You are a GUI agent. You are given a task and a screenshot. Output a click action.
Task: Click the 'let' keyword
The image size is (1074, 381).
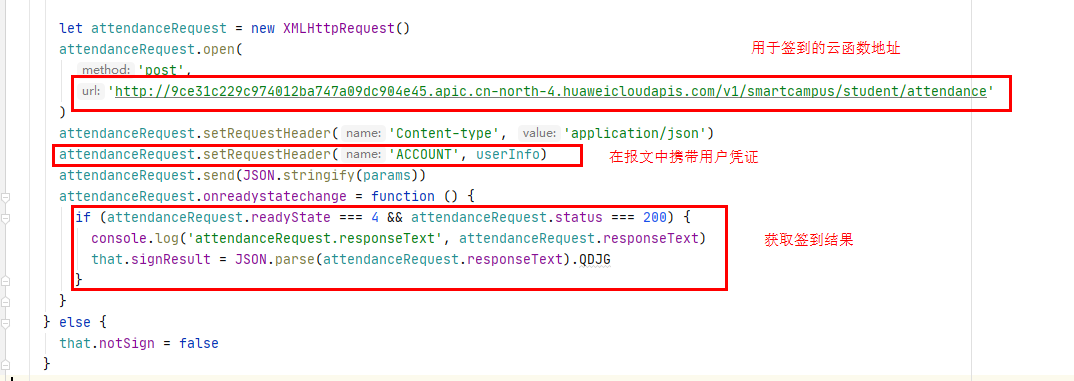(x=71, y=29)
